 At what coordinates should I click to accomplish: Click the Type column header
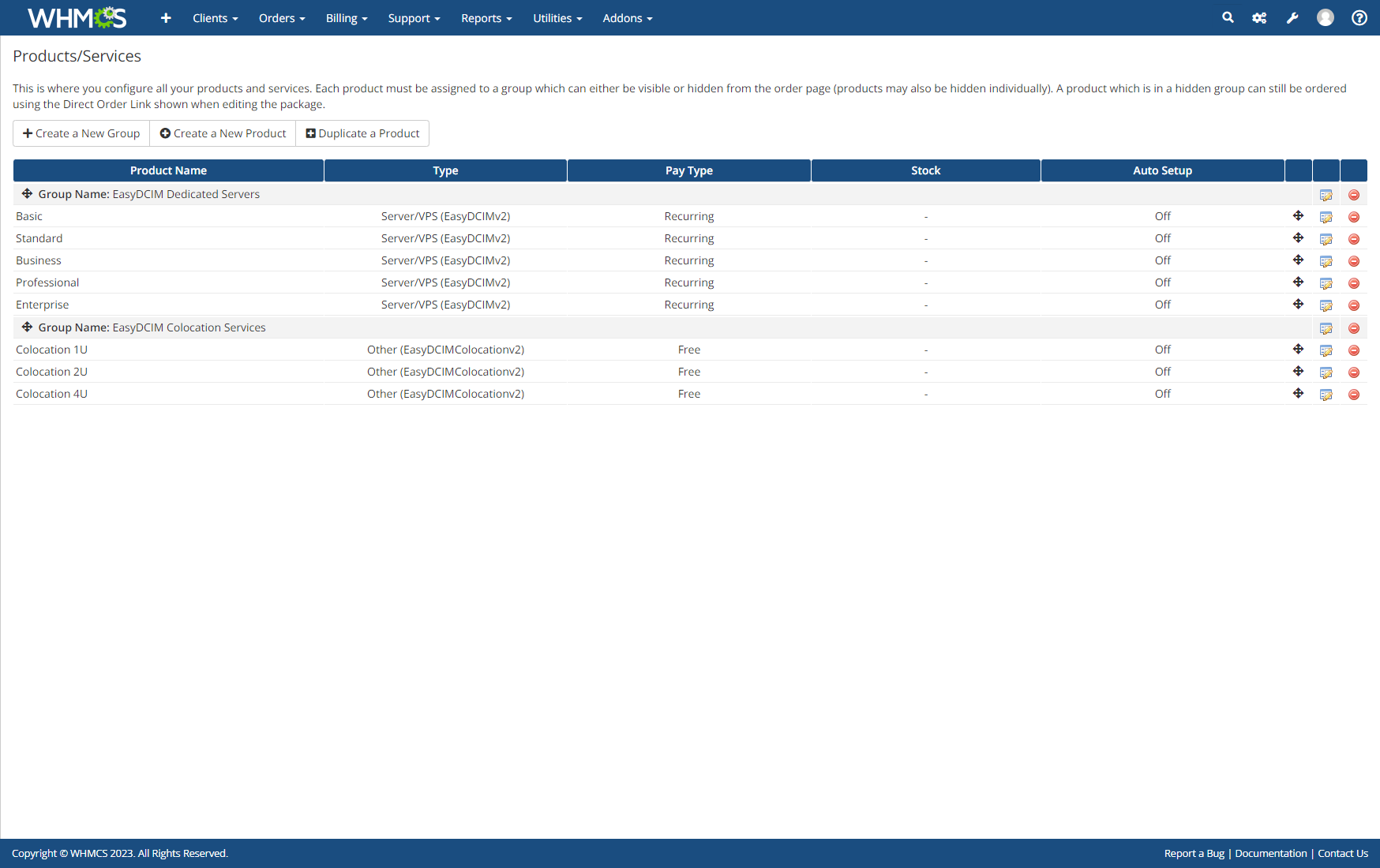click(445, 170)
